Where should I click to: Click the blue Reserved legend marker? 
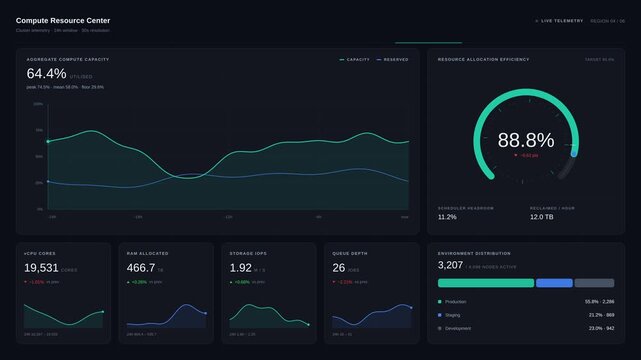[x=379, y=60]
